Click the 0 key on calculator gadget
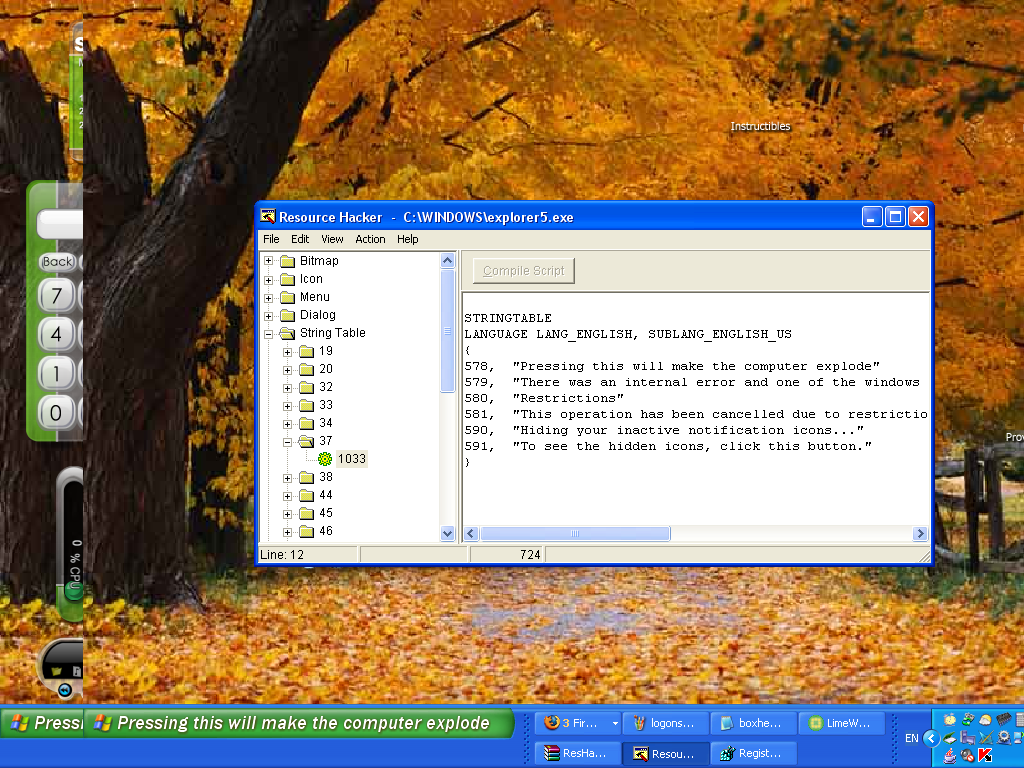The height and width of the screenshot is (768, 1024). (56, 412)
